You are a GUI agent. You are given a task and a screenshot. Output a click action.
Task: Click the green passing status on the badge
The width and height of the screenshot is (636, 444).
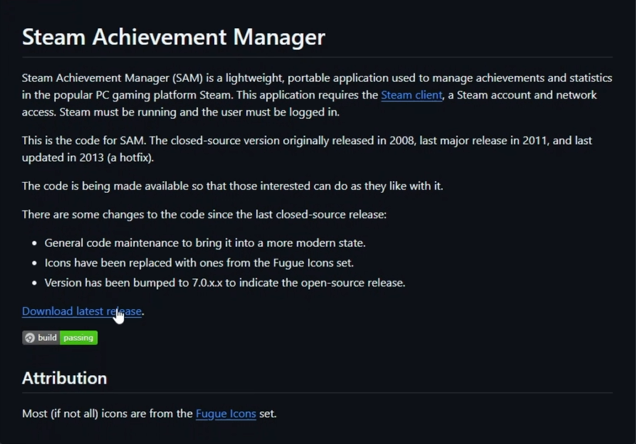coord(78,338)
